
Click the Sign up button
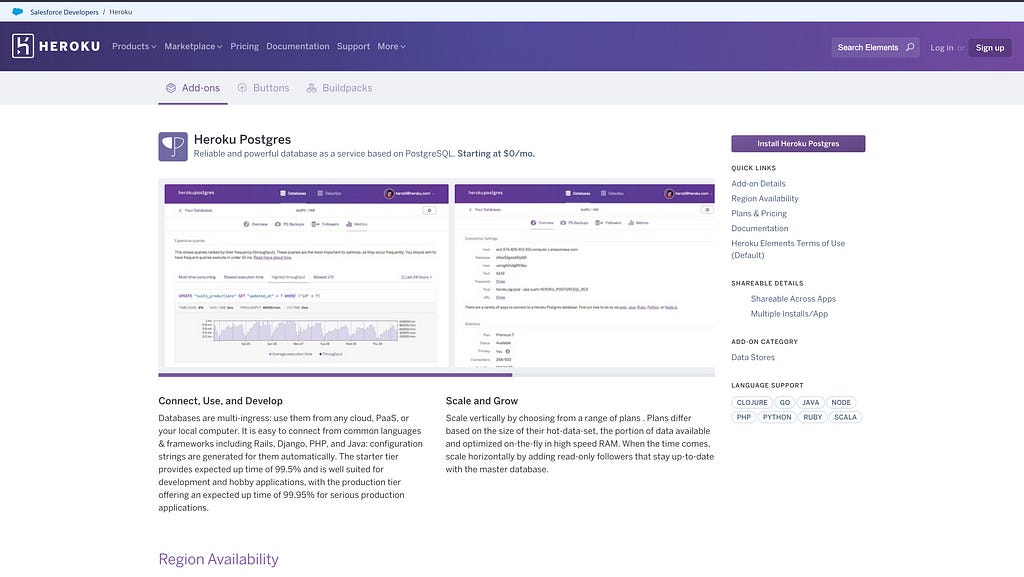click(989, 48)
